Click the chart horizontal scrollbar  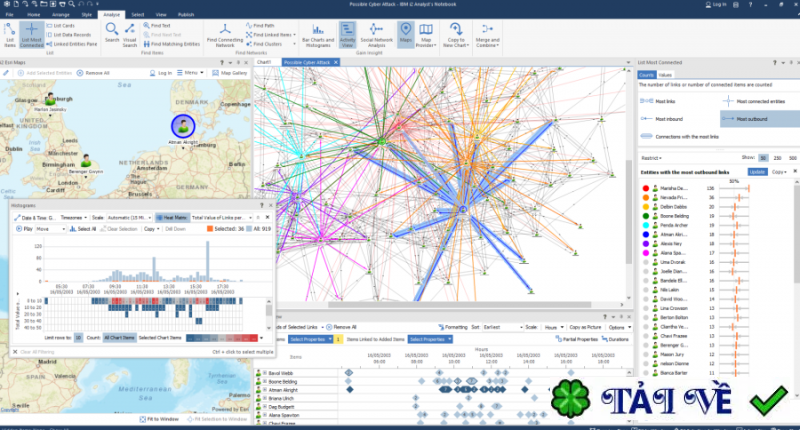(x=459, y=305)
